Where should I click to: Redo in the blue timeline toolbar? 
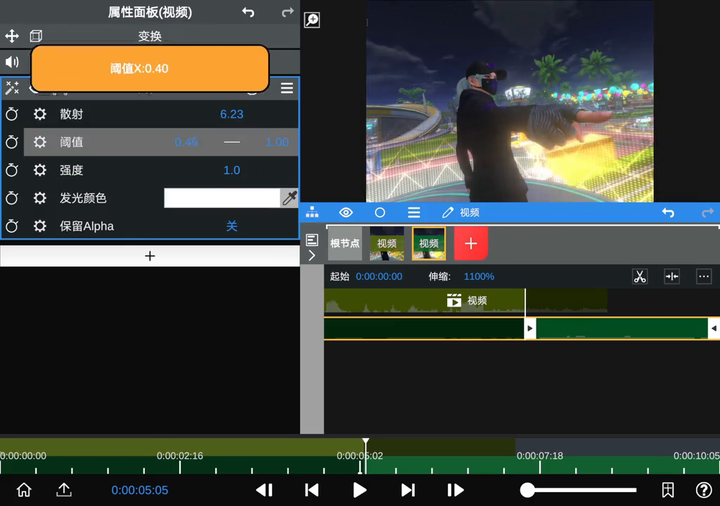coord(708,212)
